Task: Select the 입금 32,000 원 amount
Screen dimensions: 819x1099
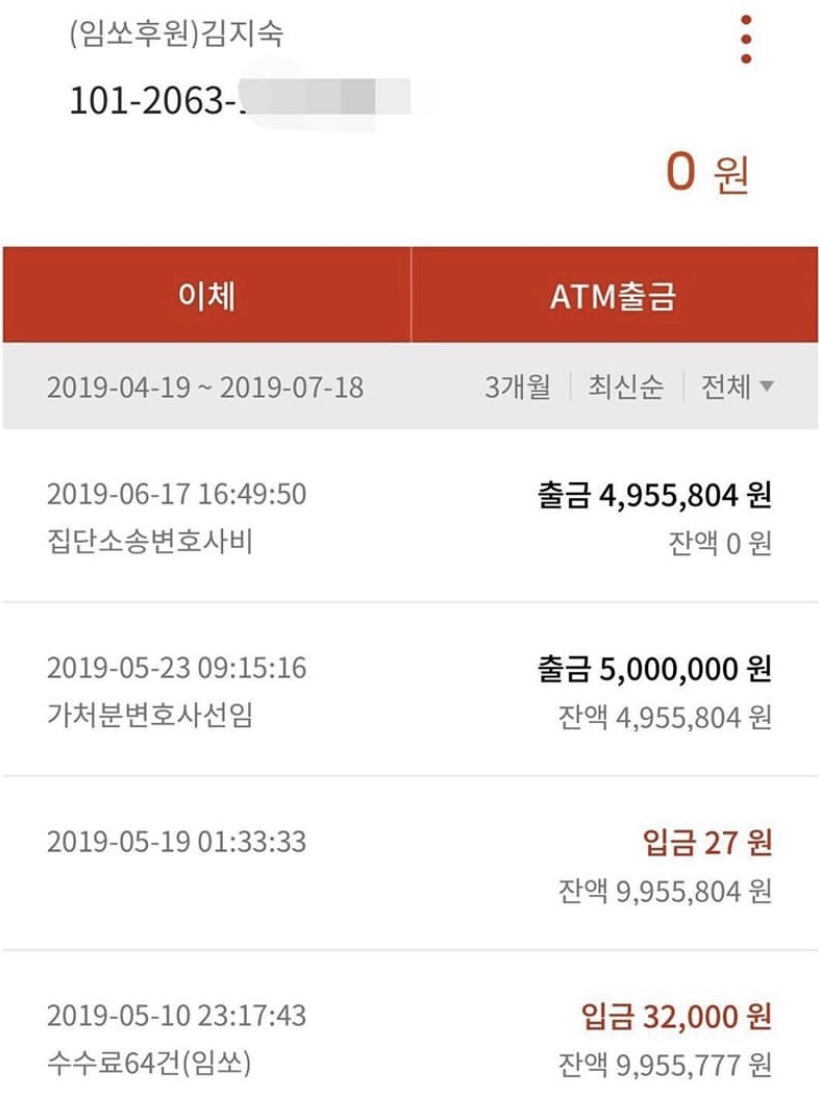Action: click(x=676, y=1016)
